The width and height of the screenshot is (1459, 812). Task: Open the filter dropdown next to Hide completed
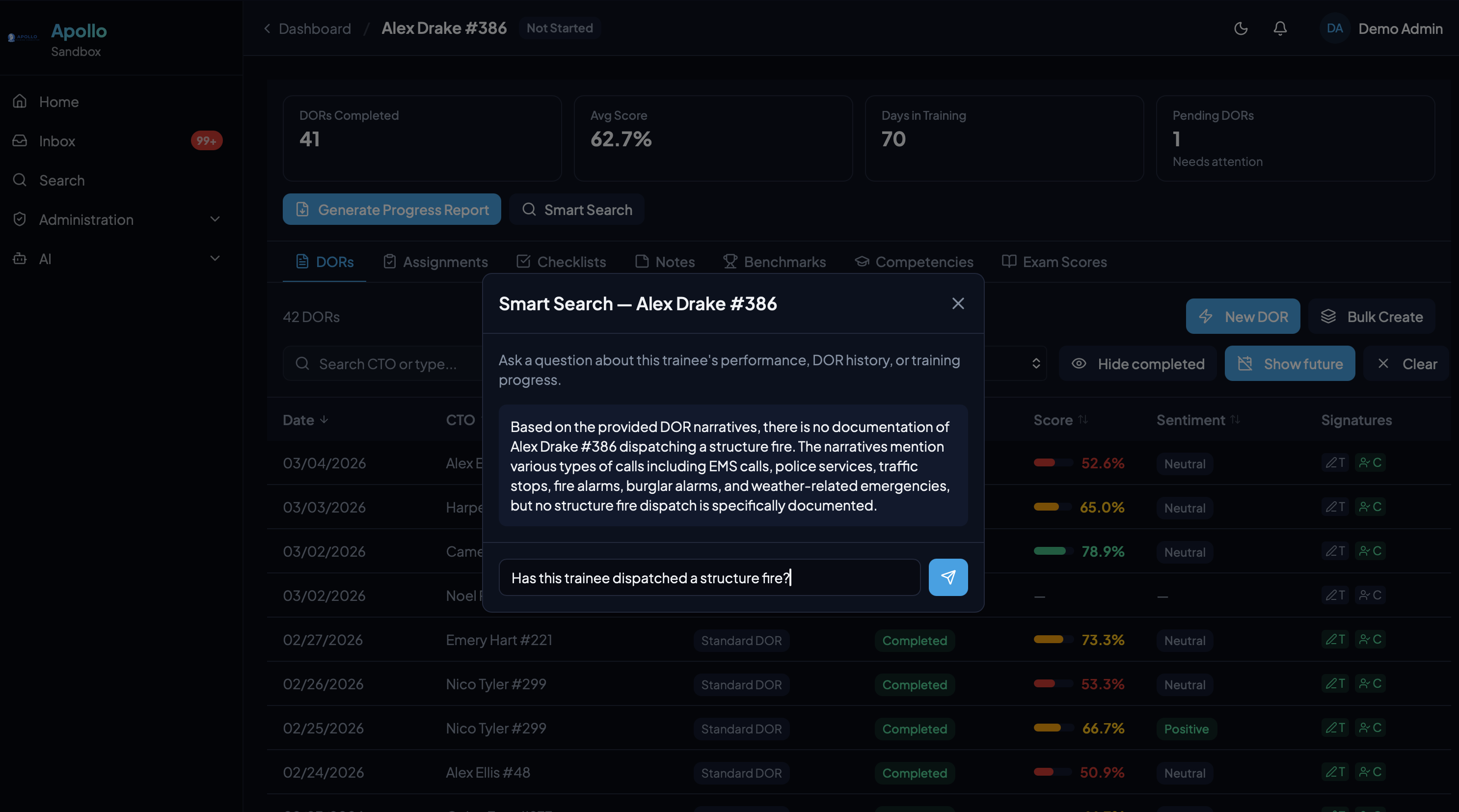click(x=1036, y=363)
